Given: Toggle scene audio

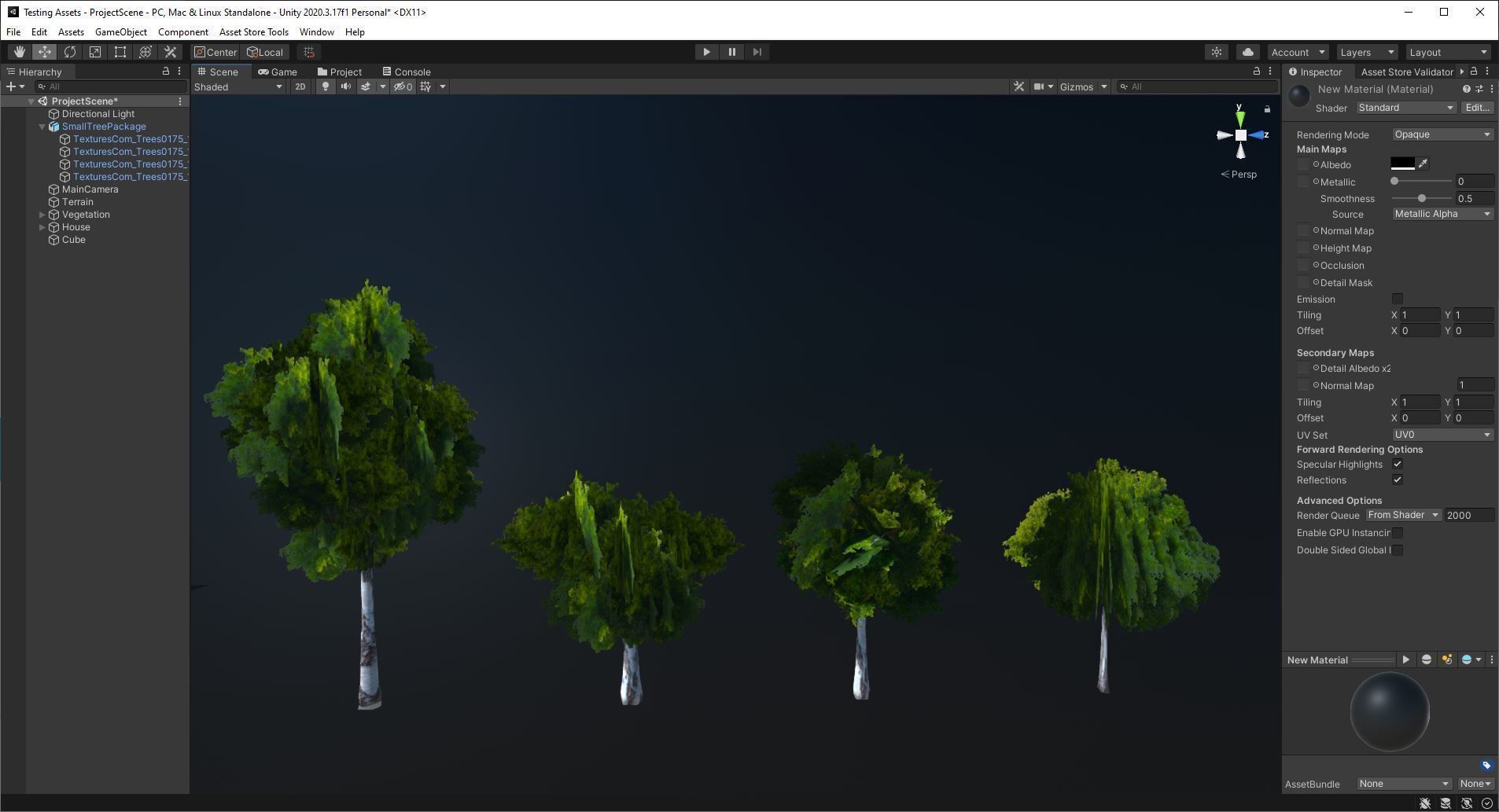Looking at the screenshot, I should pyautogui.click(x=345, y=86).
